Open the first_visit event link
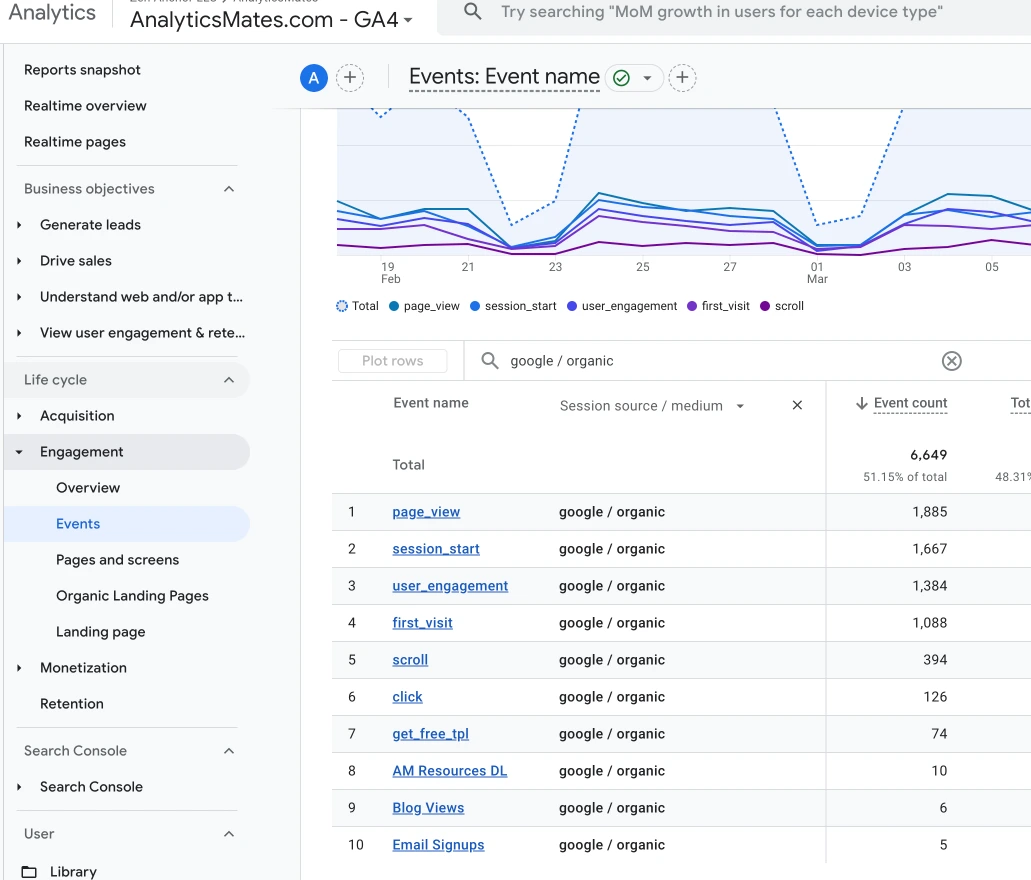The height and width of the screenshot is (880, 1031). tap(422, 622)
